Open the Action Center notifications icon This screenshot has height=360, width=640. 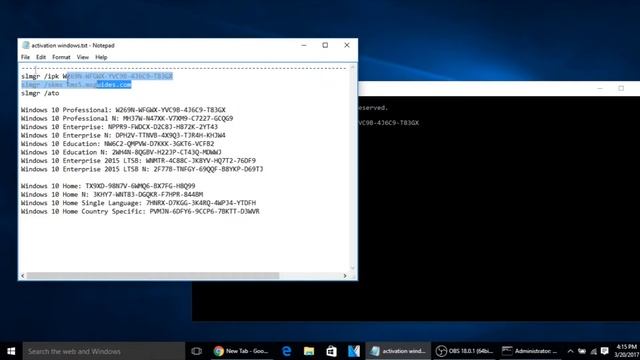605,351
